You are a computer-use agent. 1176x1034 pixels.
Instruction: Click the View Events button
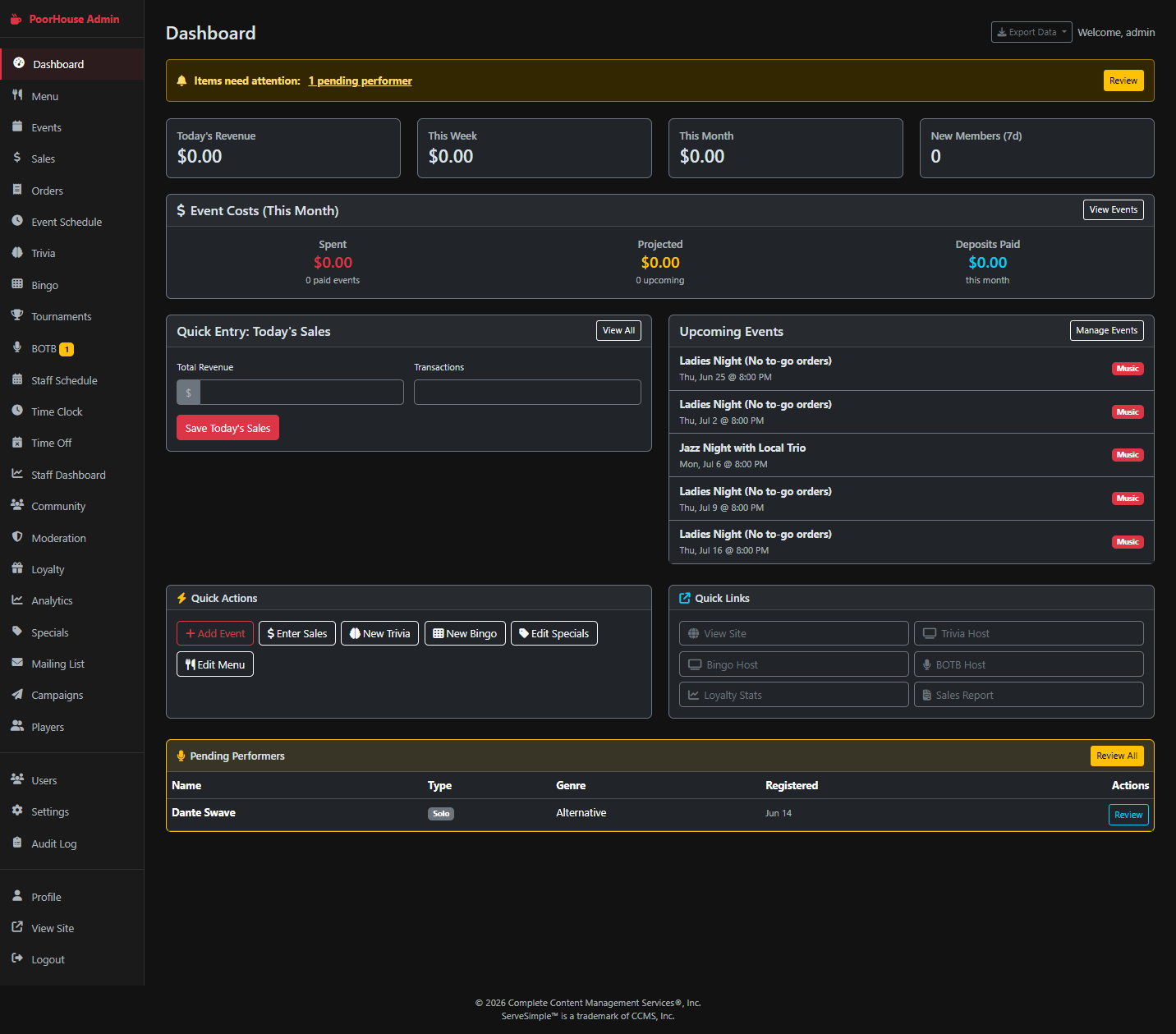point(1114,210)
